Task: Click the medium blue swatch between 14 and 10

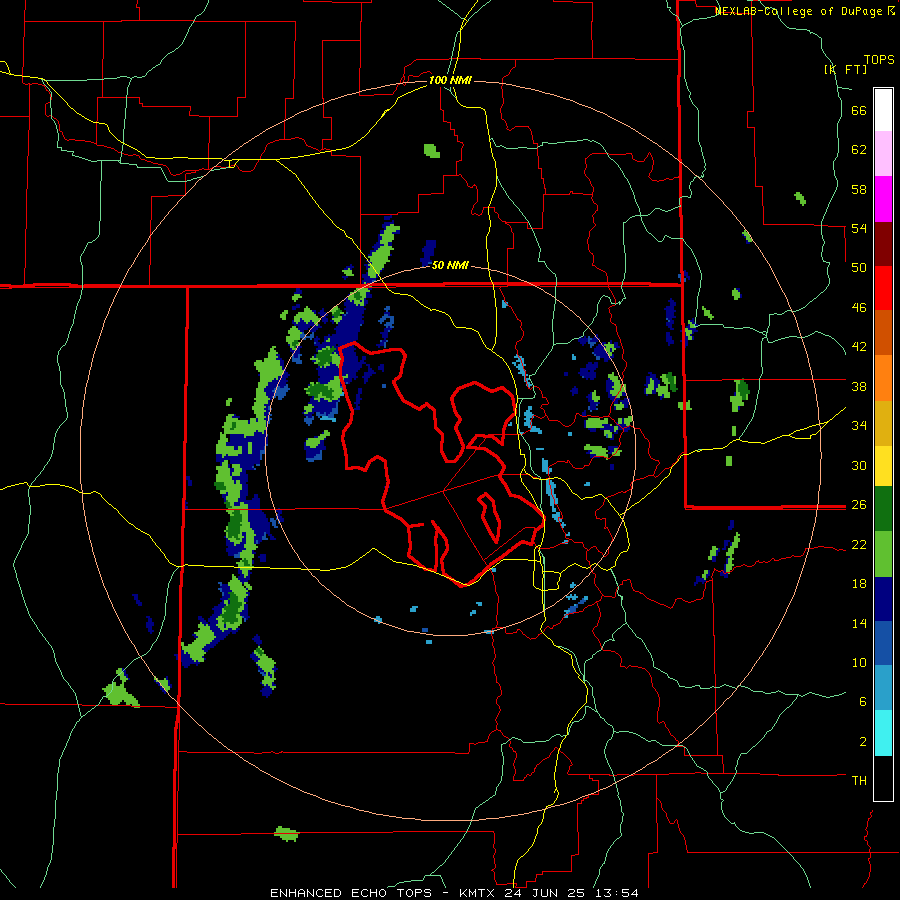Action: 883,643
